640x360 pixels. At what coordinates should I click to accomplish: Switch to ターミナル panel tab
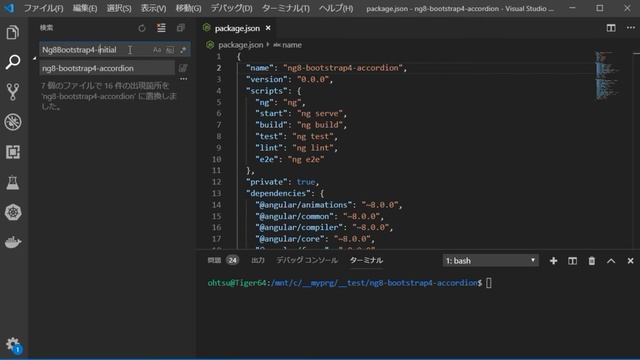click(x=366, y=260)
